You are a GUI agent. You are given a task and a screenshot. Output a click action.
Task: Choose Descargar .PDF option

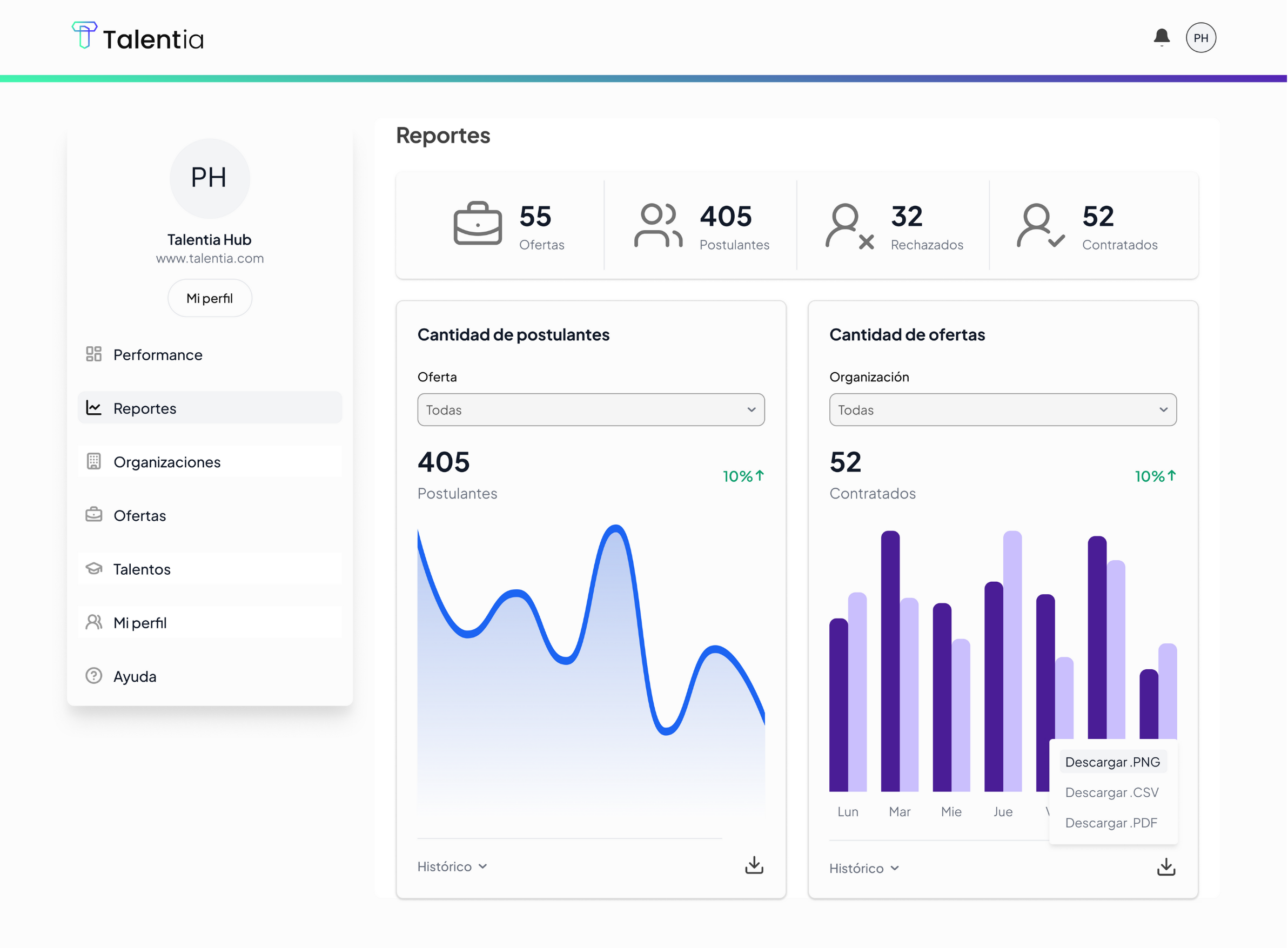1111,823
